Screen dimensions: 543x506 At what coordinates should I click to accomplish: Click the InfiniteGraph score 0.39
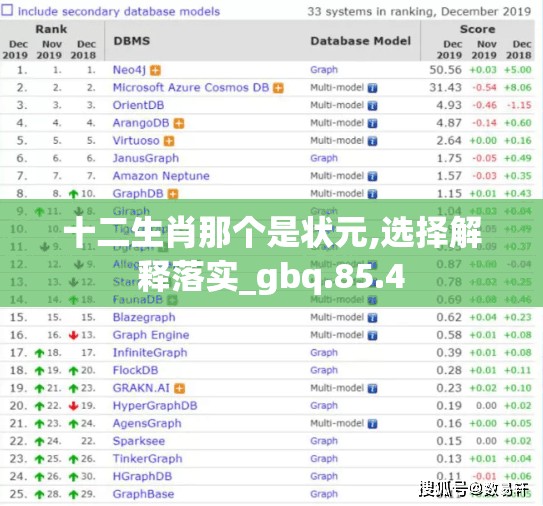(449, 353)
